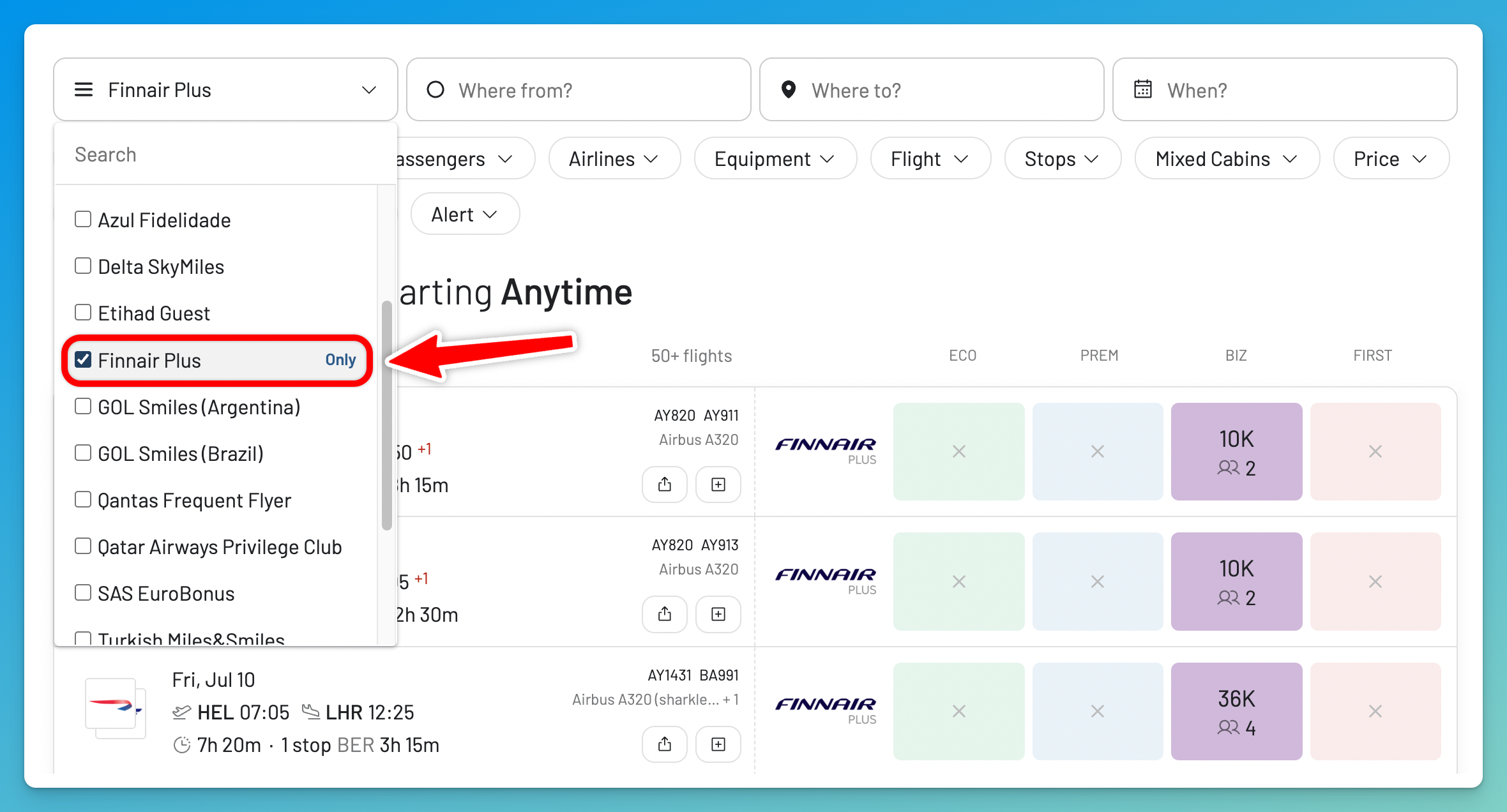Image resolution: width=1507 pixels, height=812 pixels.
Task: Click the Finnair Plus logo on the AY913 row
Action: pyautogui.click(x=826, y=581)
